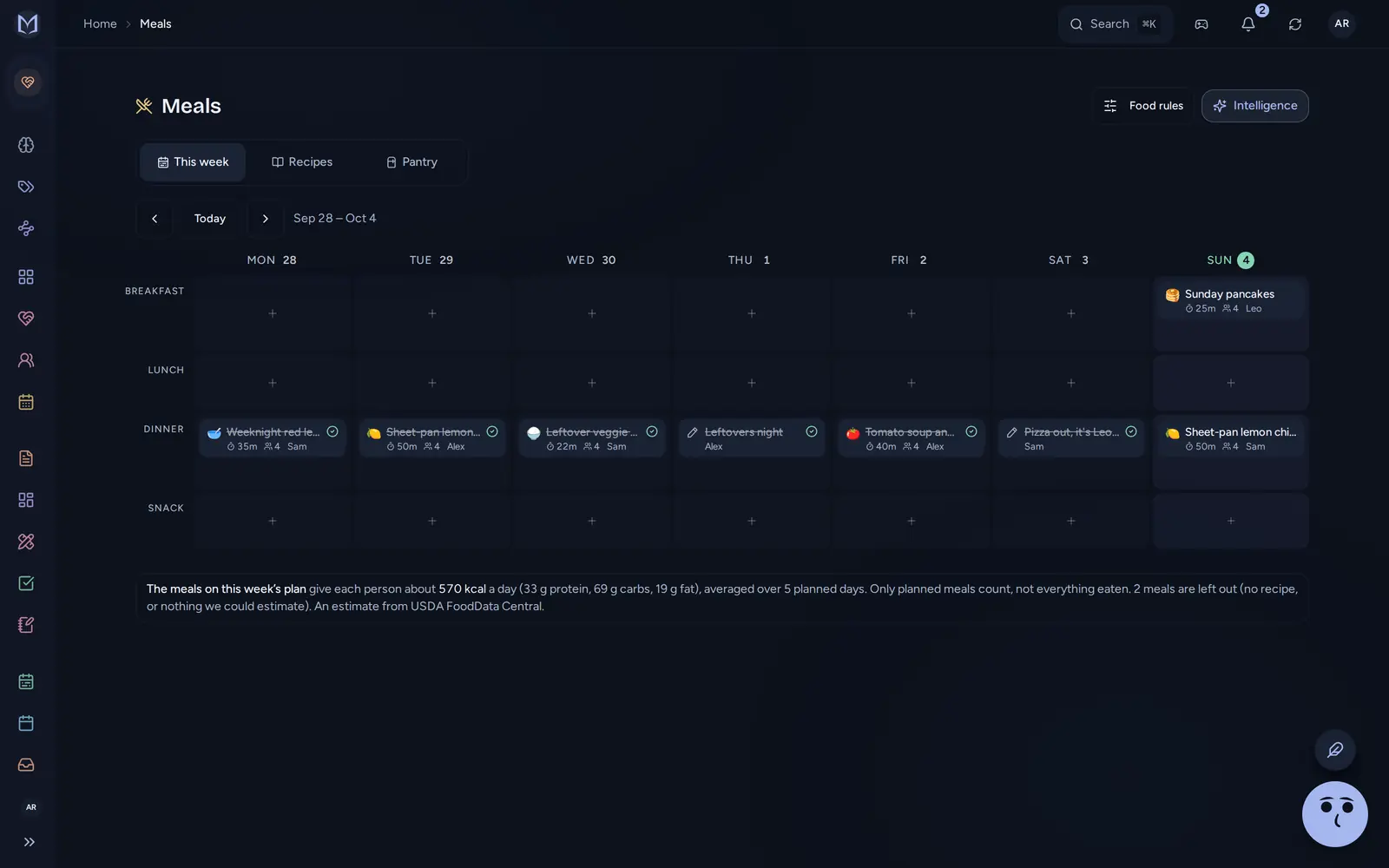Open the round face assistant avatar
The width and height of the screenshot is (1389, 868).
(1335, 814)
